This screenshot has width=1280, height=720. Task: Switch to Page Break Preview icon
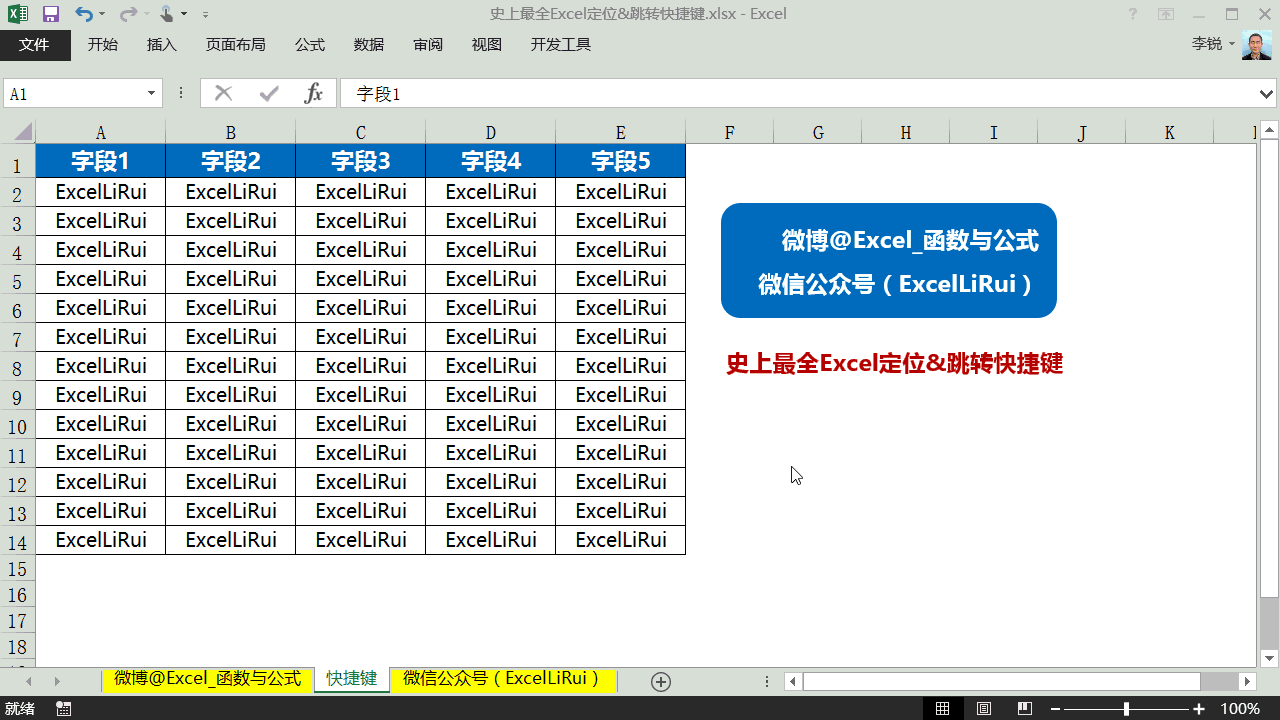click(x=1025, y=708)
